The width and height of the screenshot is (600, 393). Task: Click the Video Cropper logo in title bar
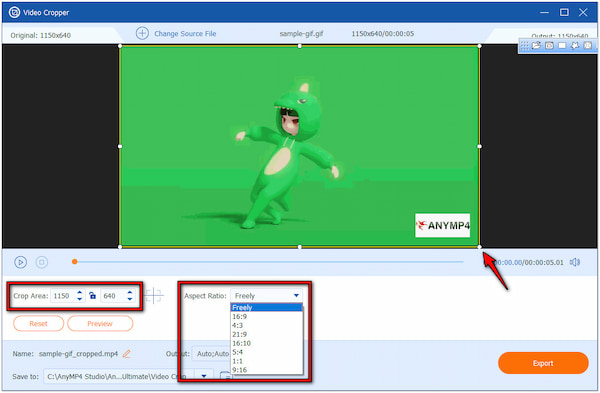click(15, 12)
